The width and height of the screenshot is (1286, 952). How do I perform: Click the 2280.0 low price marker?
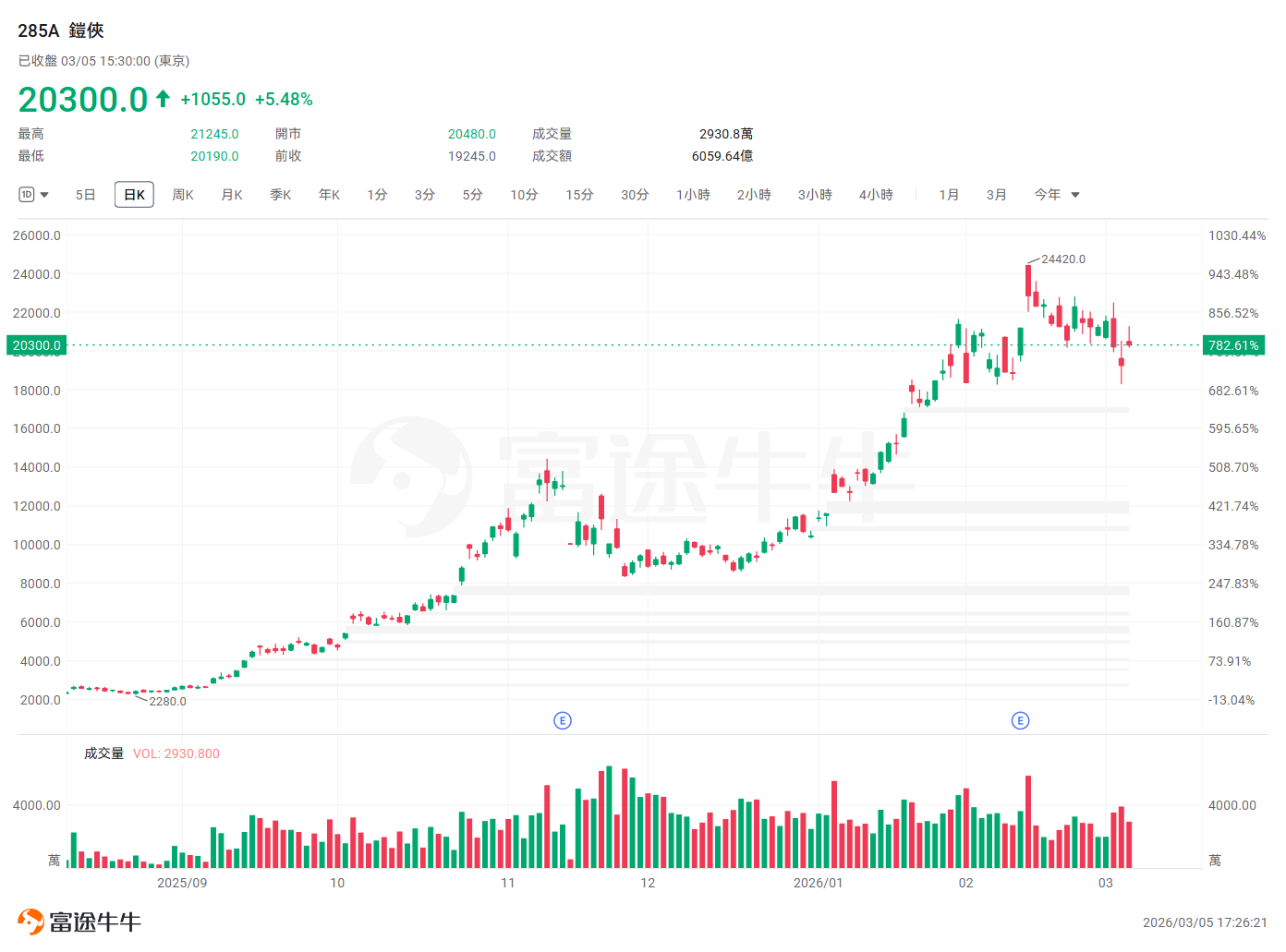point(167,702)
